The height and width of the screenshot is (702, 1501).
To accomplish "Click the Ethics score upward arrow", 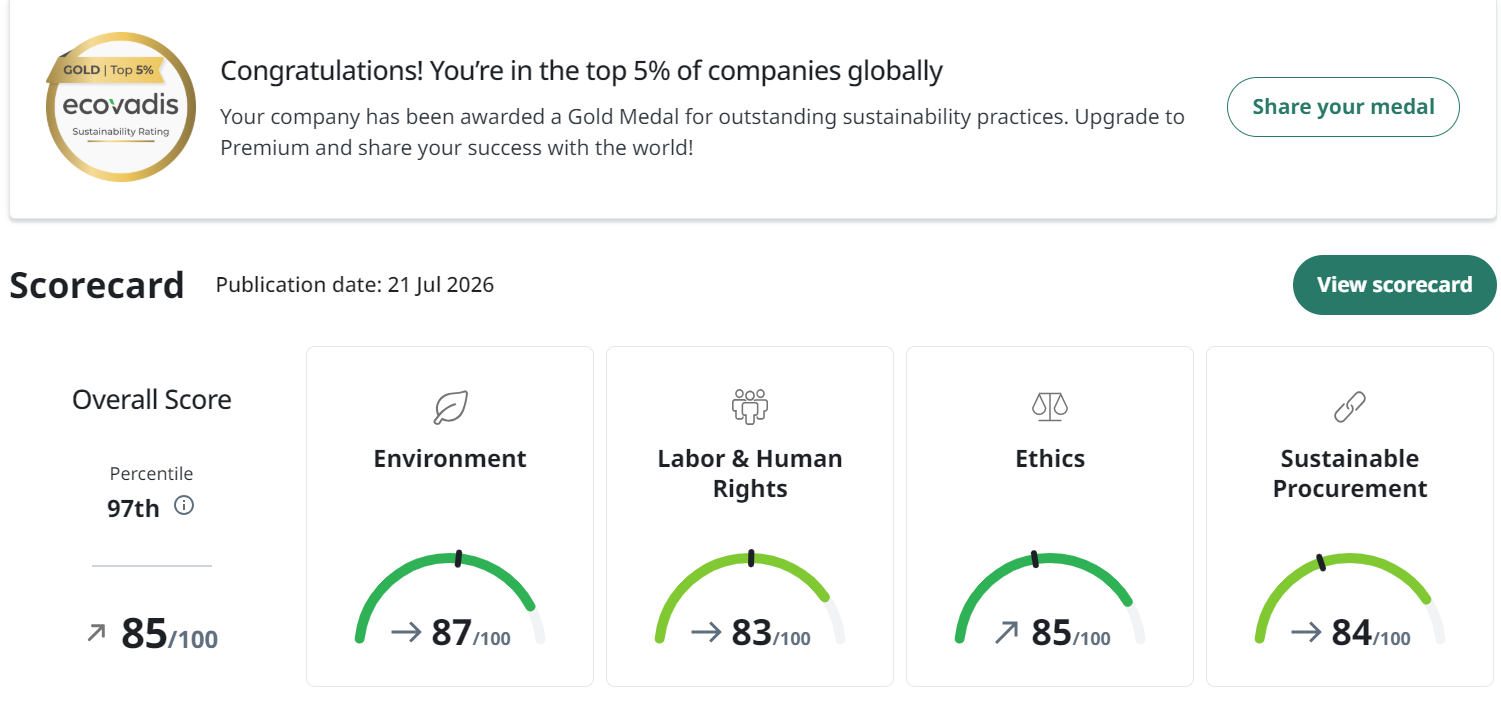I will point(1006,632).
